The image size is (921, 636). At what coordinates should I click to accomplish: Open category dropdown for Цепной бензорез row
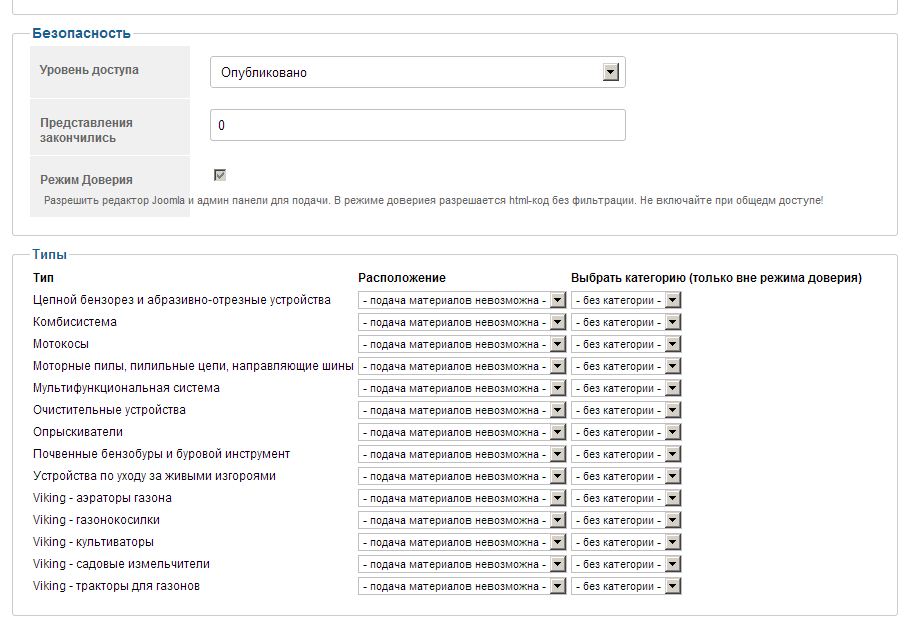click(626, 300)
